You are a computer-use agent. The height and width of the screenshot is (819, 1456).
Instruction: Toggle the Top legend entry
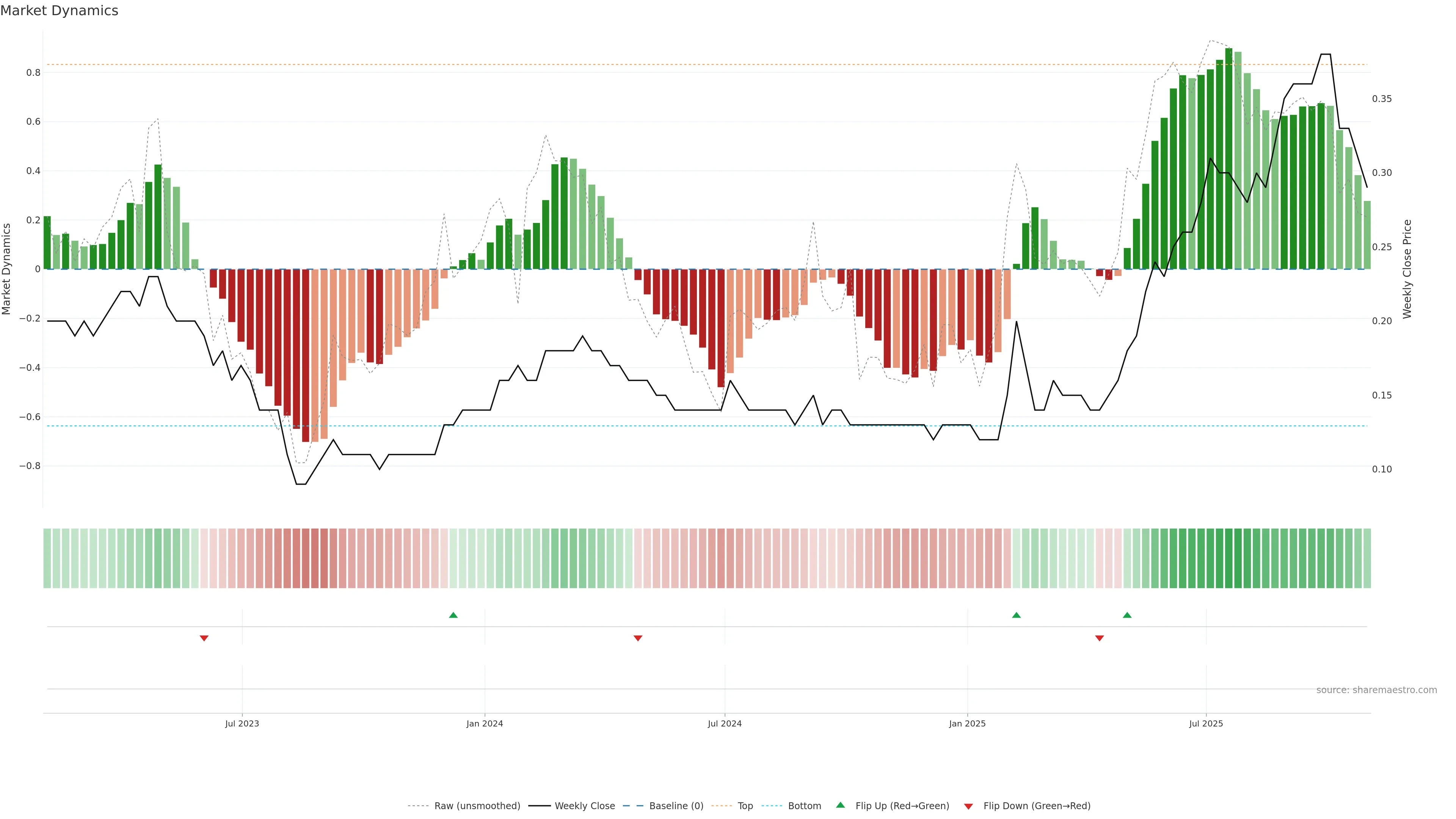point(745,806)
